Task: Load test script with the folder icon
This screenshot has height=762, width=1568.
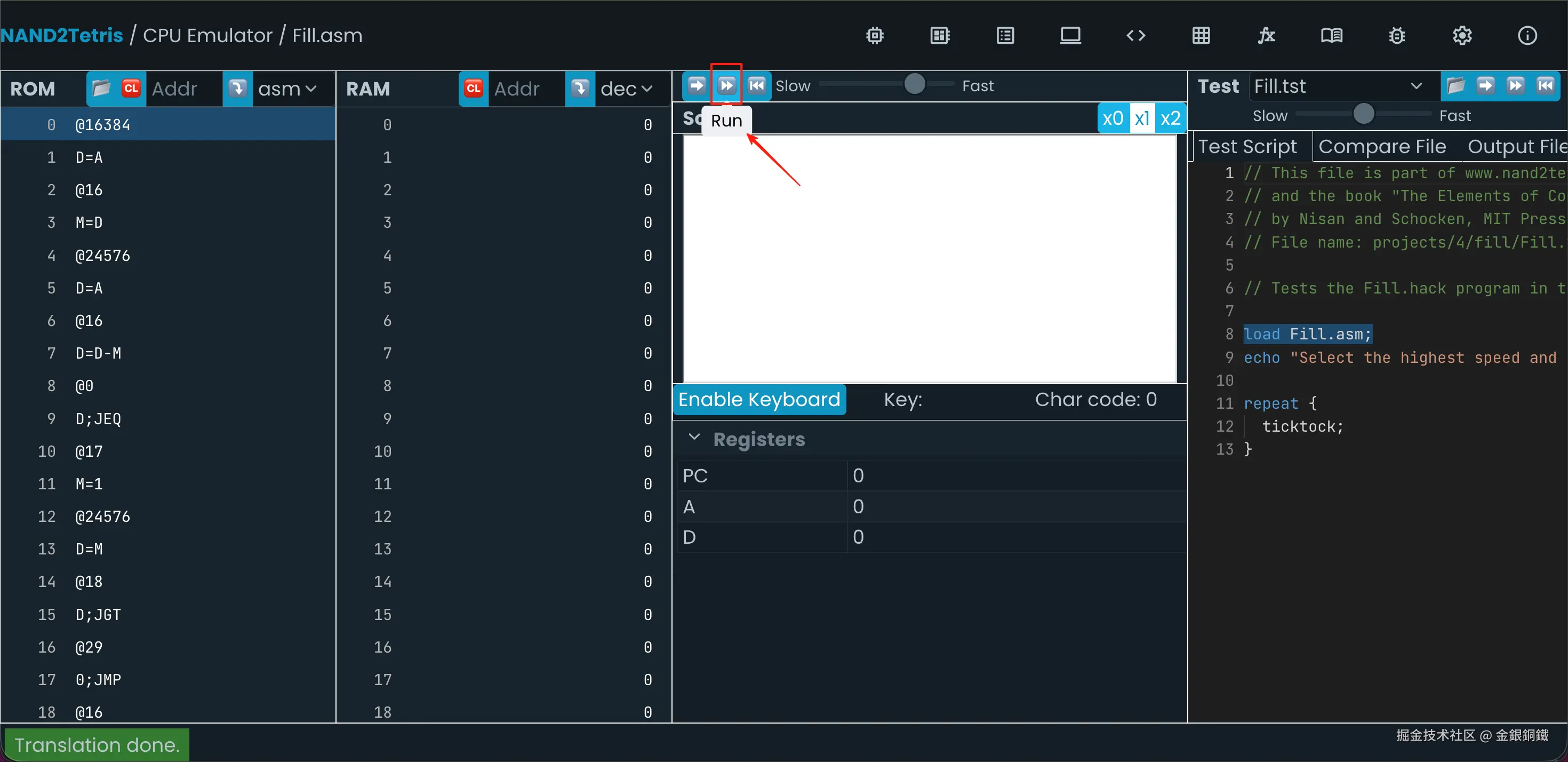Action: (1455, 86)
